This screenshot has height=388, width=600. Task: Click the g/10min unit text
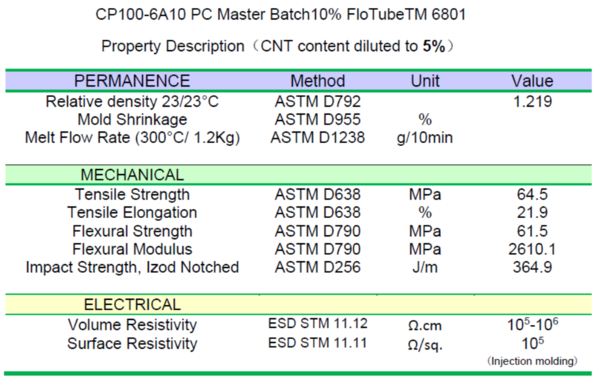pos(425,138)
